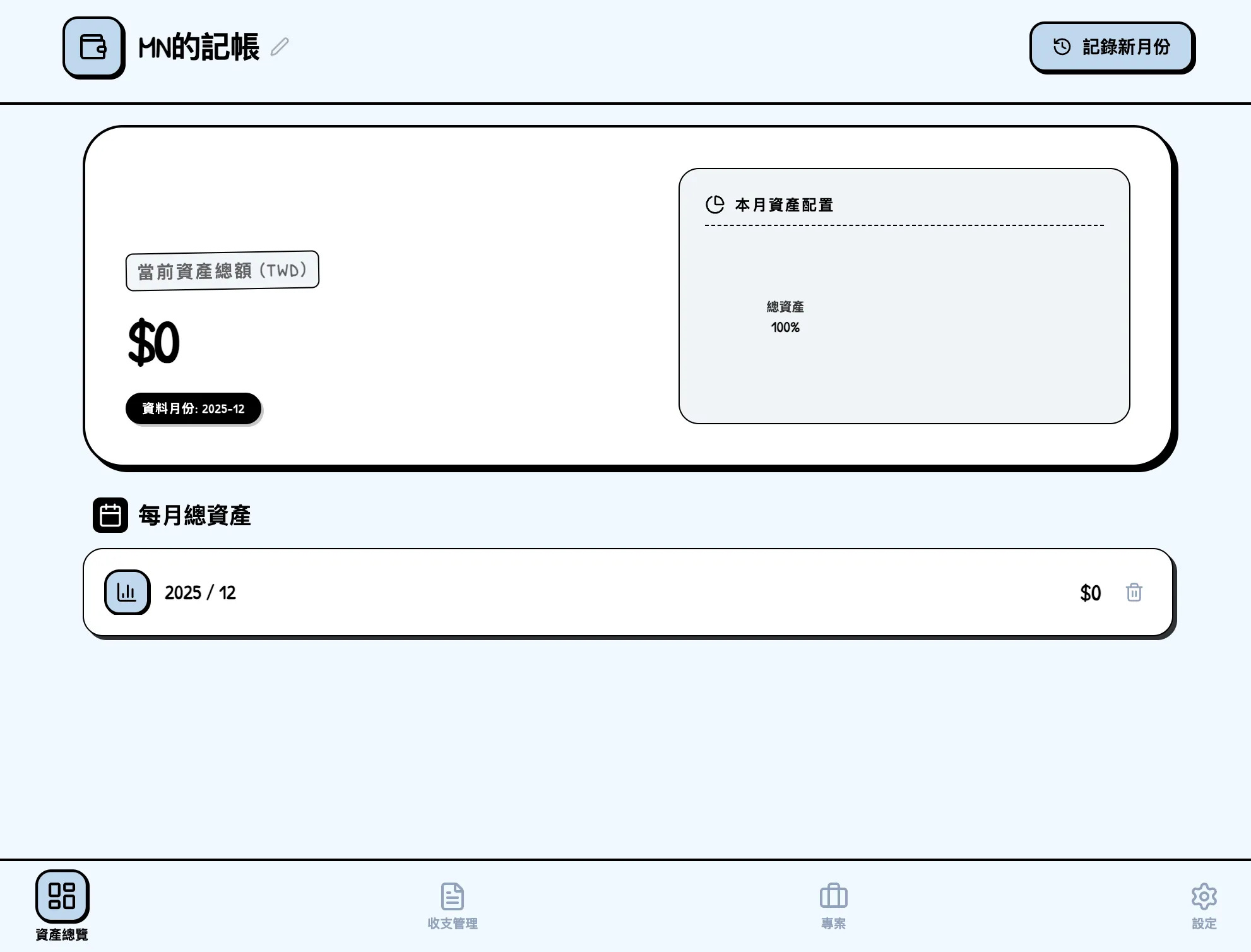1251x952 pixels.
Task: Click the $0 amount on 2025 / 12 row
Action: point(1090,593)
